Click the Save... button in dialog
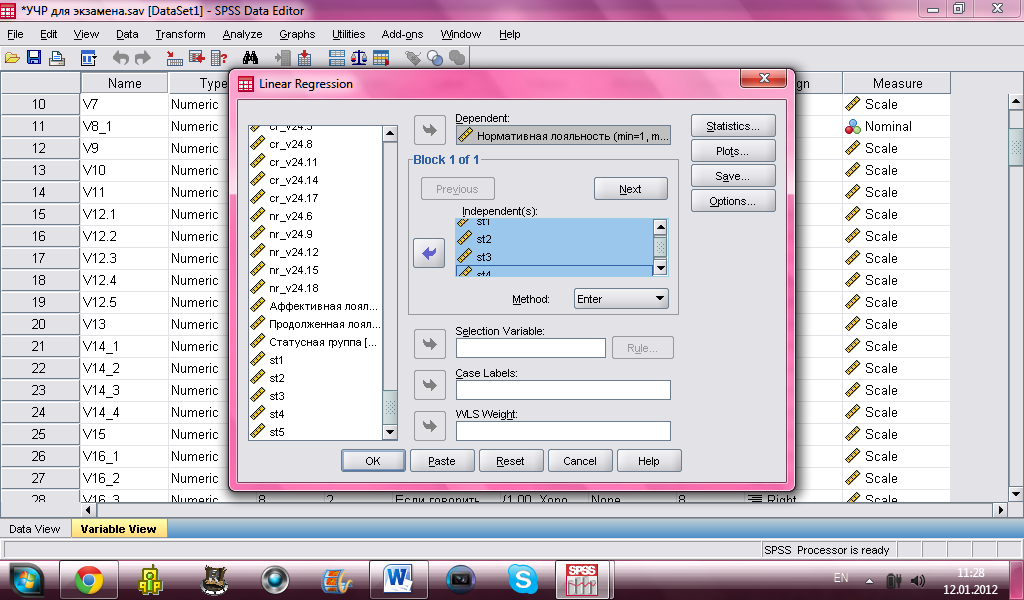This screenshot has width=1024, height=600. 733,176
